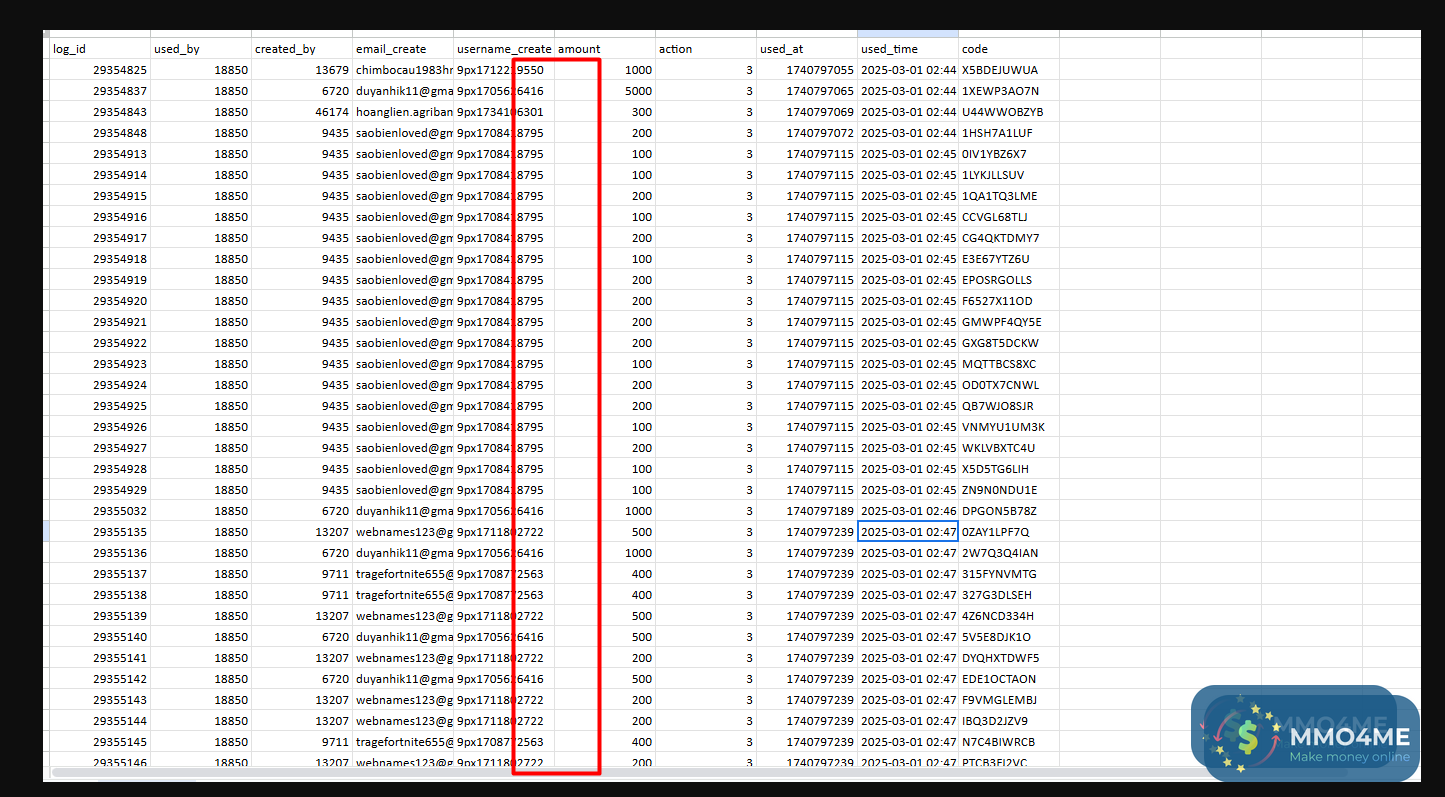Select log_id cell 29355032
This screenshot has width=1445, height=797.
(x=100, y=511)
